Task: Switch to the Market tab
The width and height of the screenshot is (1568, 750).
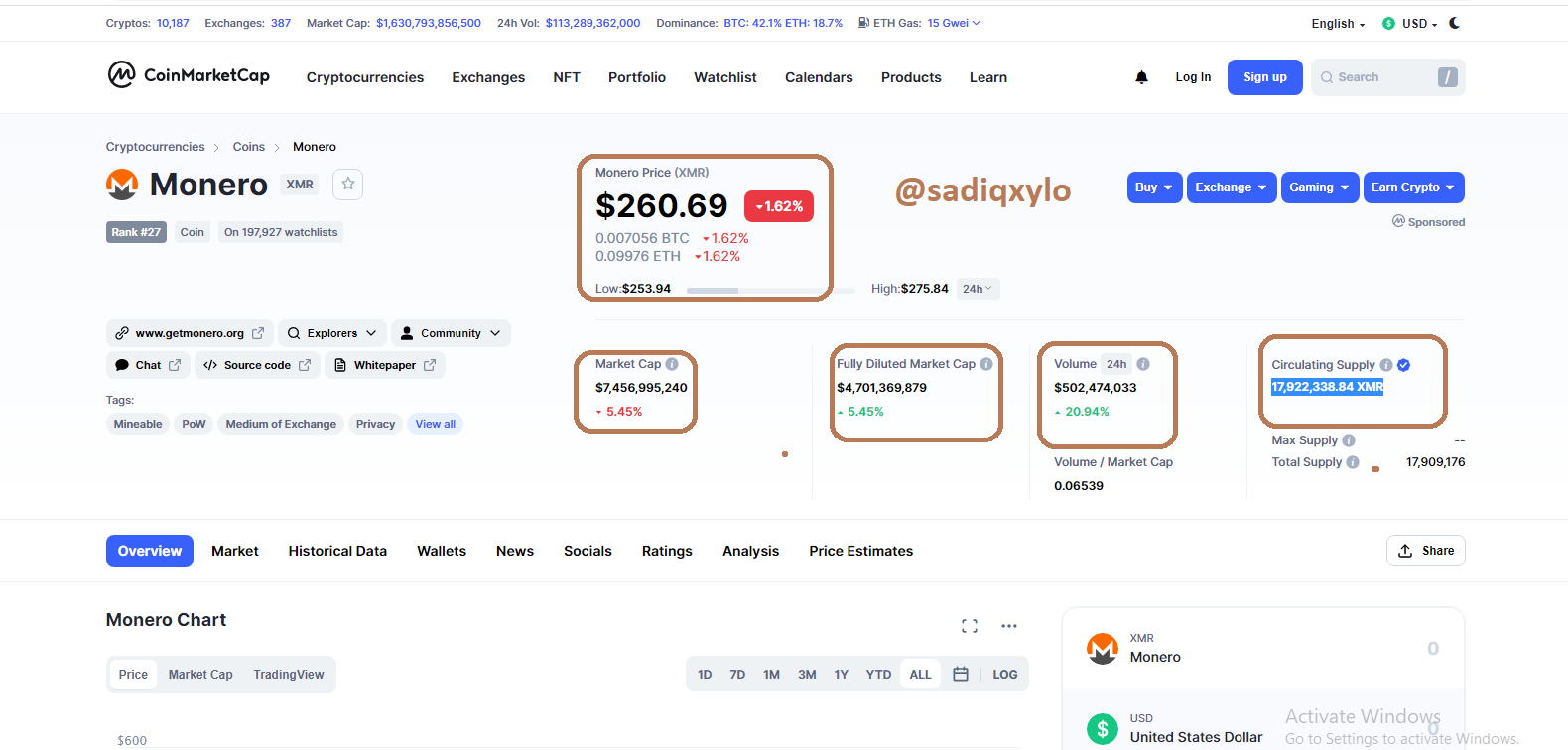Action: tap(235, 551)
